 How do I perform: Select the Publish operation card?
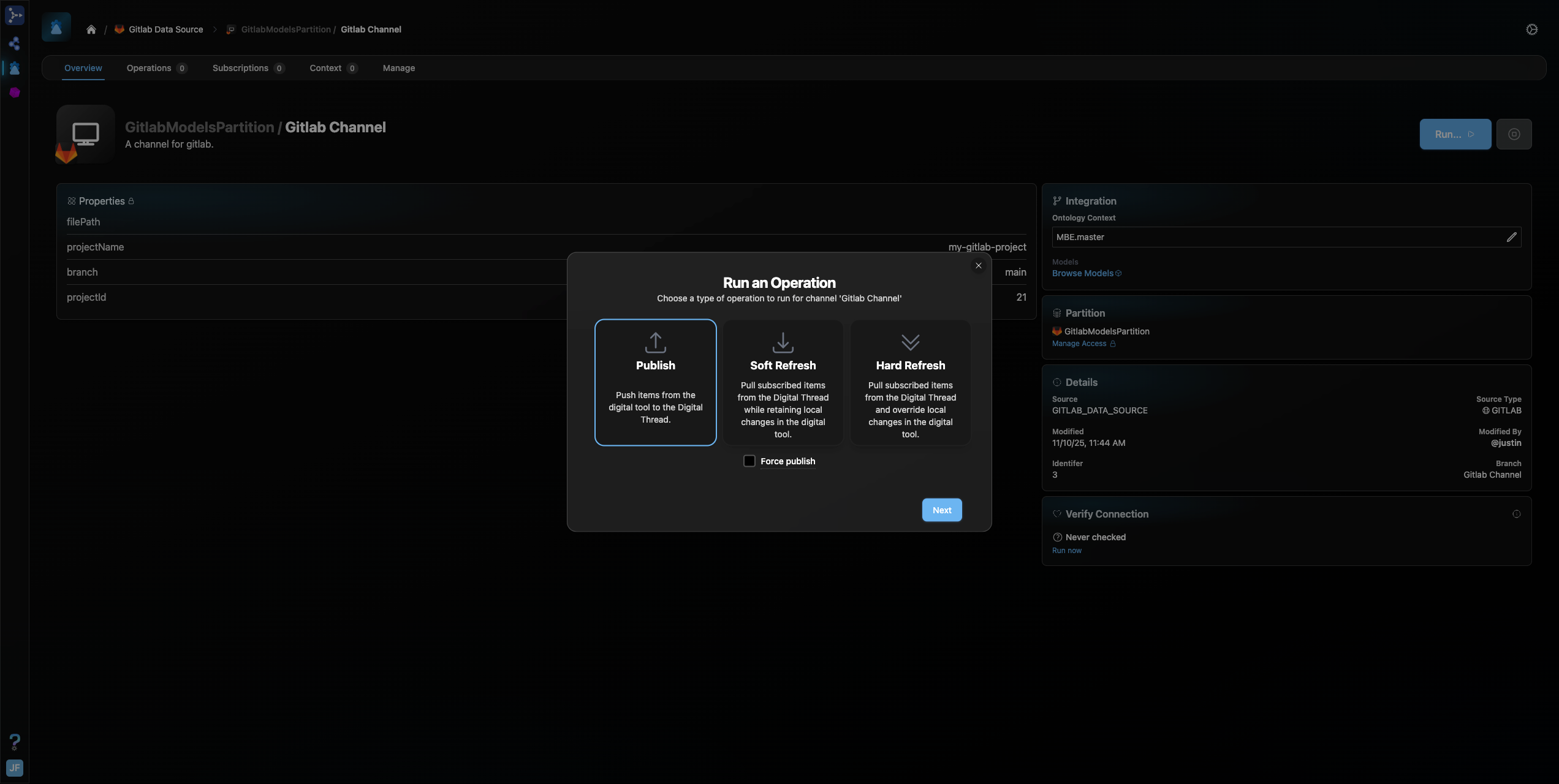655,382
